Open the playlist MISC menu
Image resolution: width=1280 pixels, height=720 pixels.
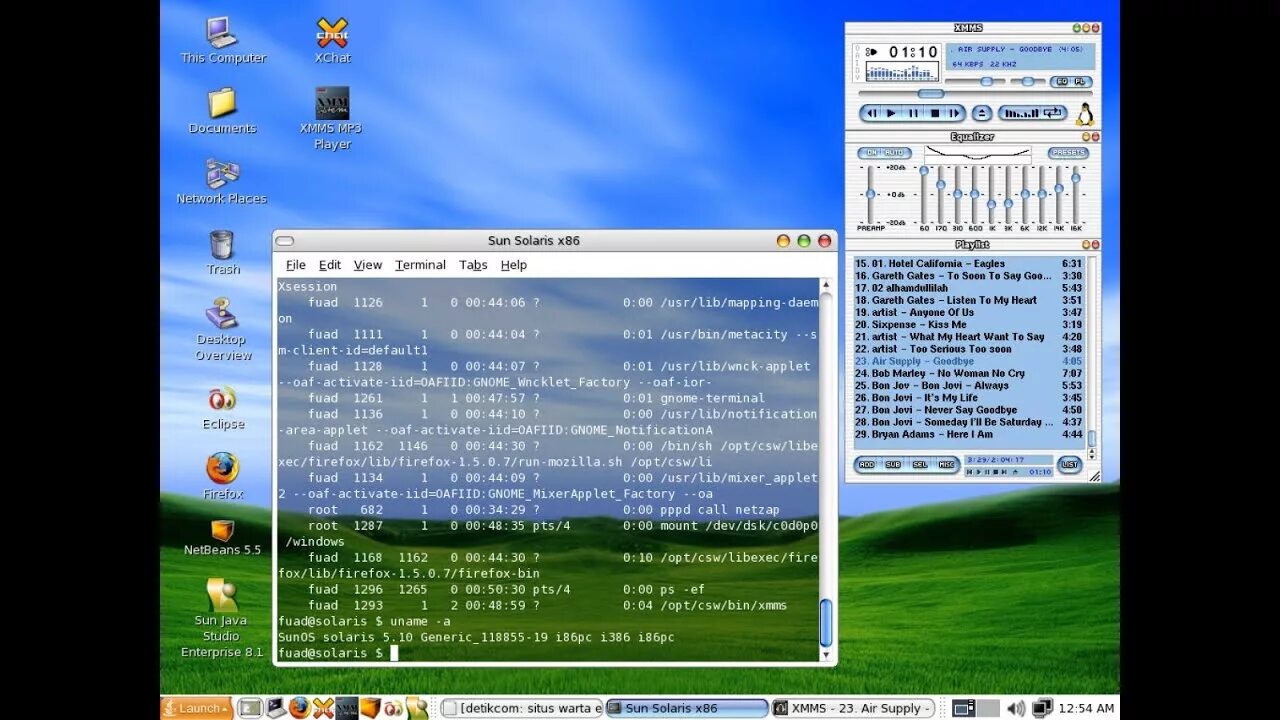pyautogui.click(x=946, y=465)
